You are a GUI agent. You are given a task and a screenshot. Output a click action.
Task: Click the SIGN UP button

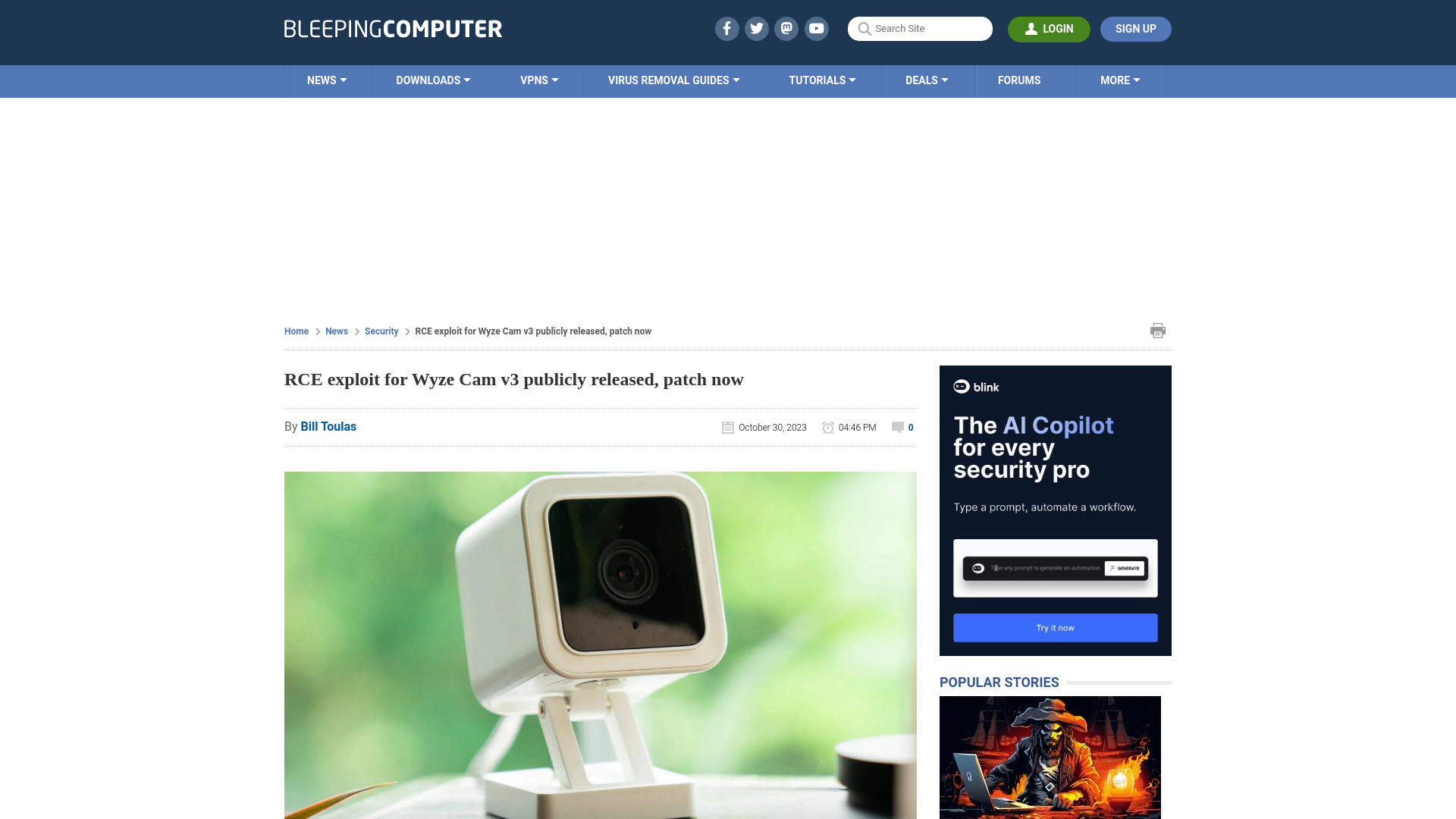tap(1135, 28)
